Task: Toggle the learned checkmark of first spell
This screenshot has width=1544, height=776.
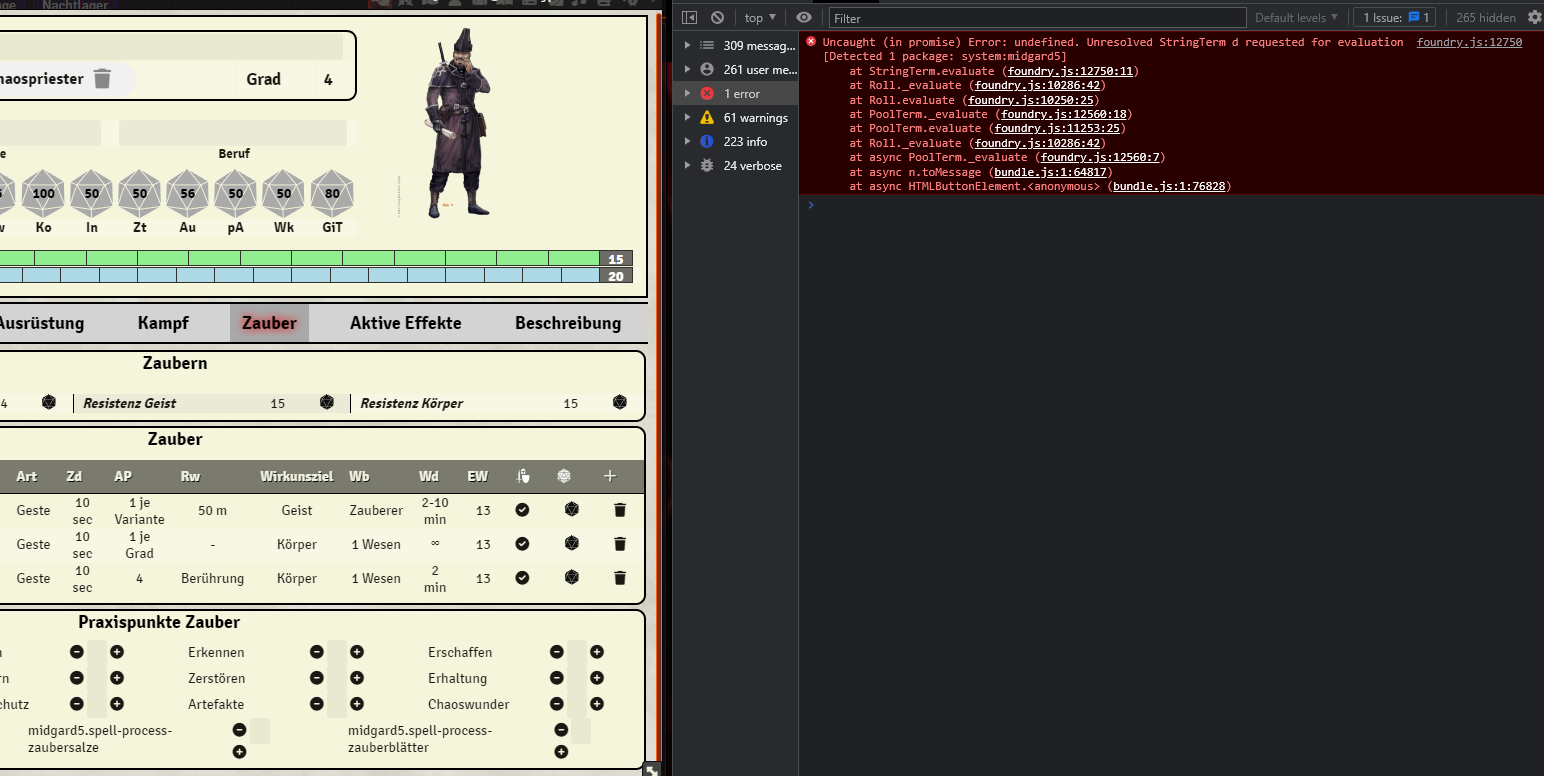Action: 522,510
